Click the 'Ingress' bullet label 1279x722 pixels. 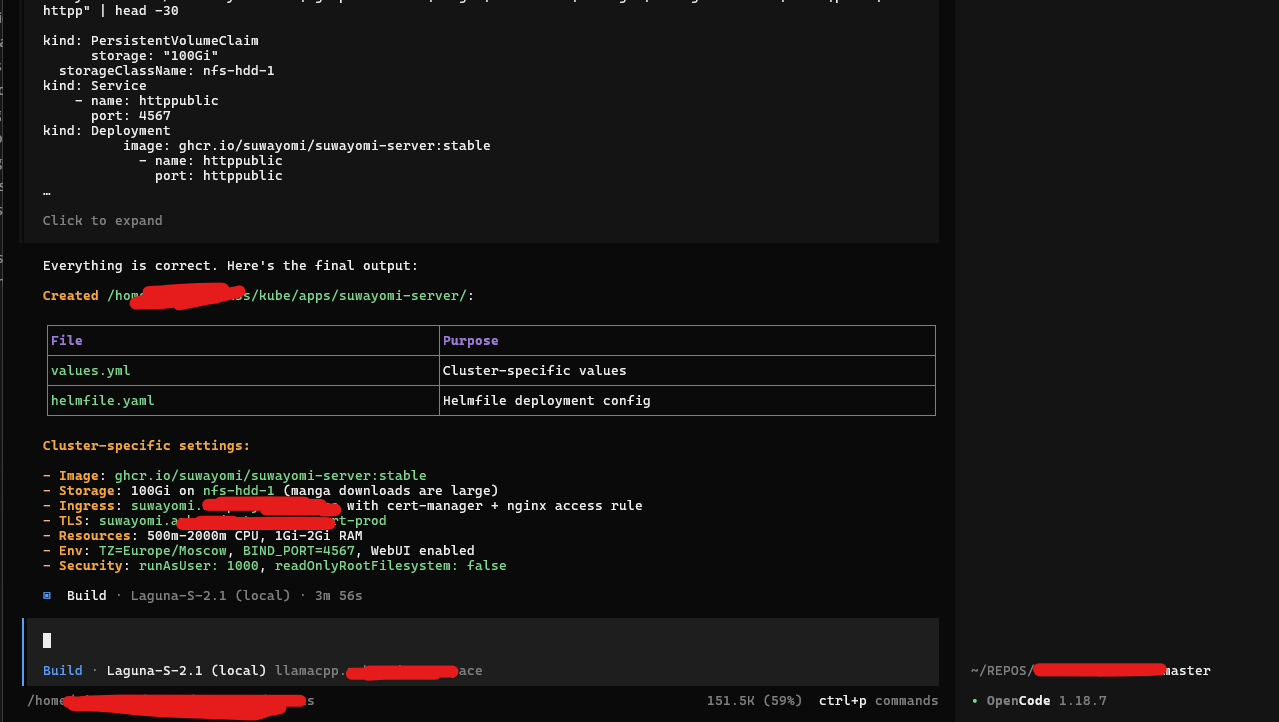point(87,506)
